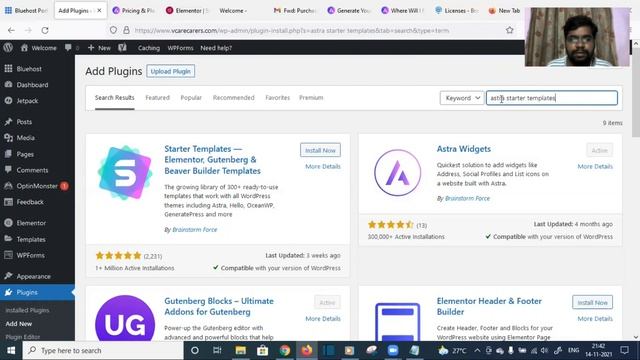Open the Welcome site home link
Screen dimensions: 640x360
pos(39,48)
